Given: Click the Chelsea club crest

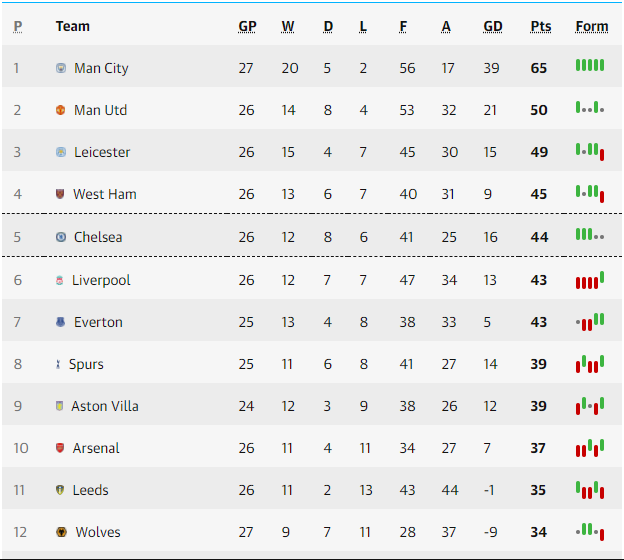Looking at the screenshot, I should 61,237.
